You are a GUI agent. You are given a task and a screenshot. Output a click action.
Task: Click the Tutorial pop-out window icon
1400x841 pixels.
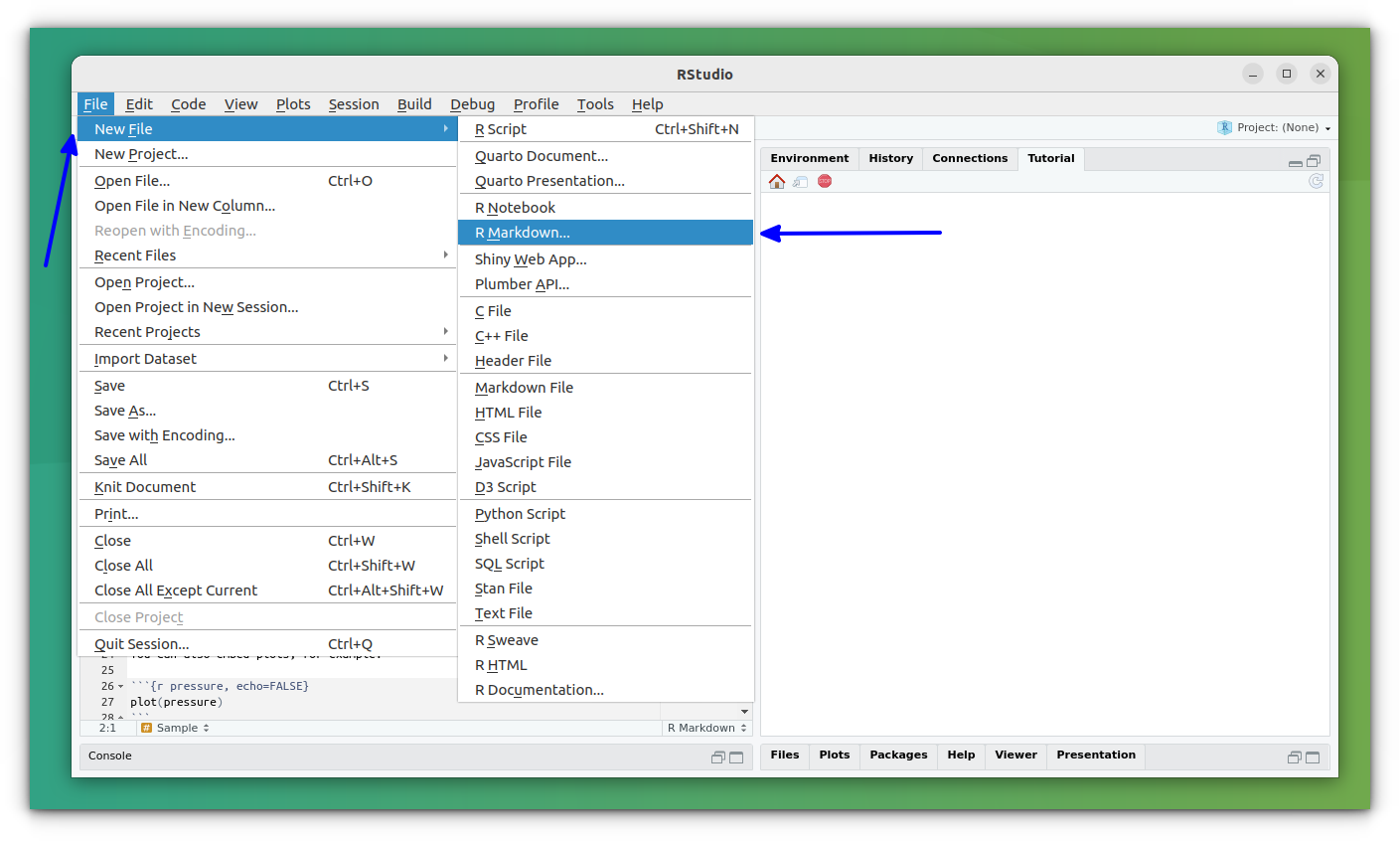point(801,181)
